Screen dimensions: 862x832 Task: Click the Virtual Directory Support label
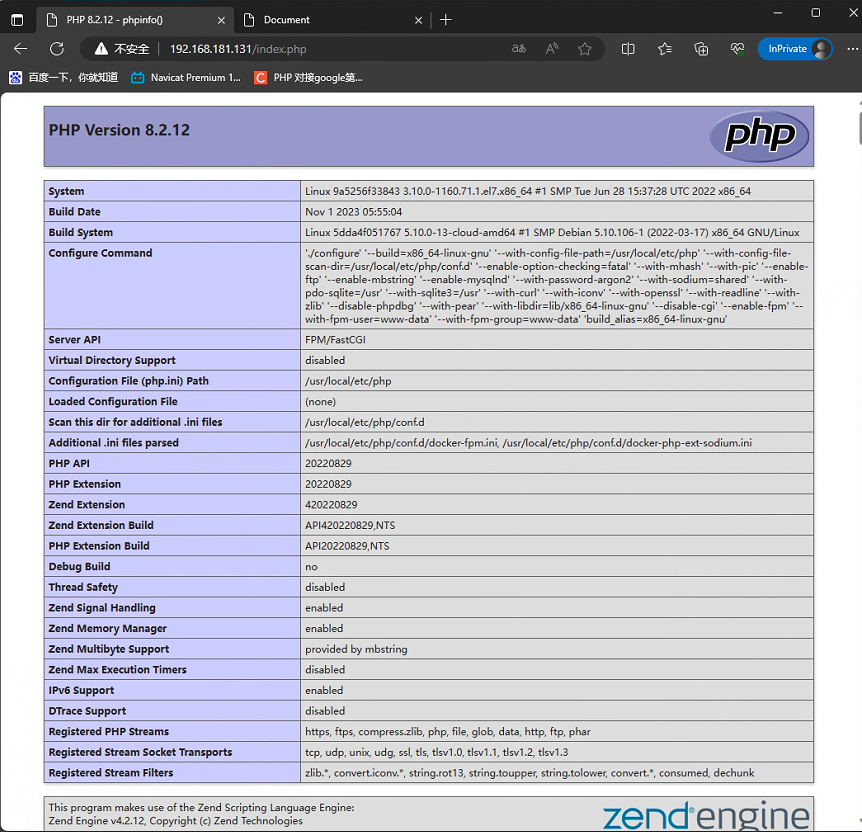click(112, 360)
